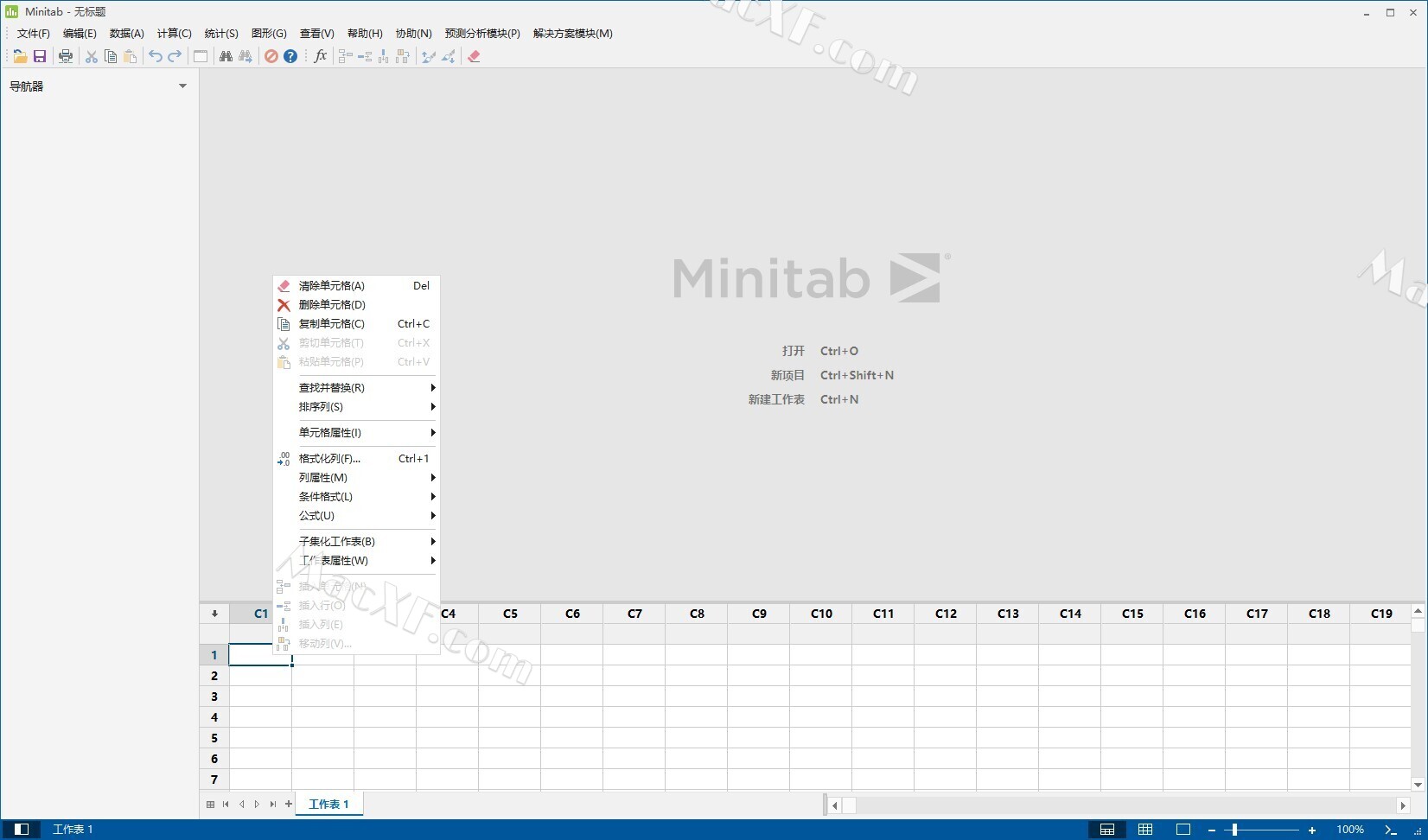Screen dimensions: 1428x840
Task: Go to the first worksheet tab arrow
Action: [x=226, y=805]
